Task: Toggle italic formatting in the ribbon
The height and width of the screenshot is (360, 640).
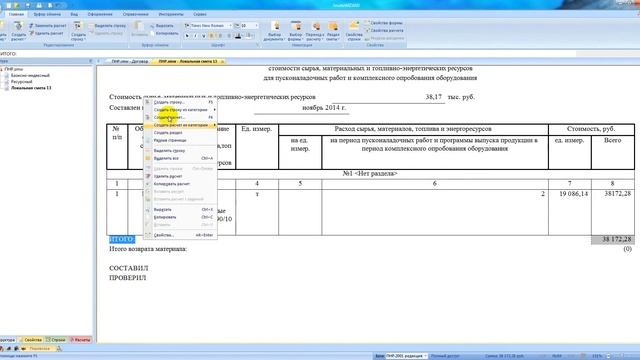Action: (x=195, y=36)
